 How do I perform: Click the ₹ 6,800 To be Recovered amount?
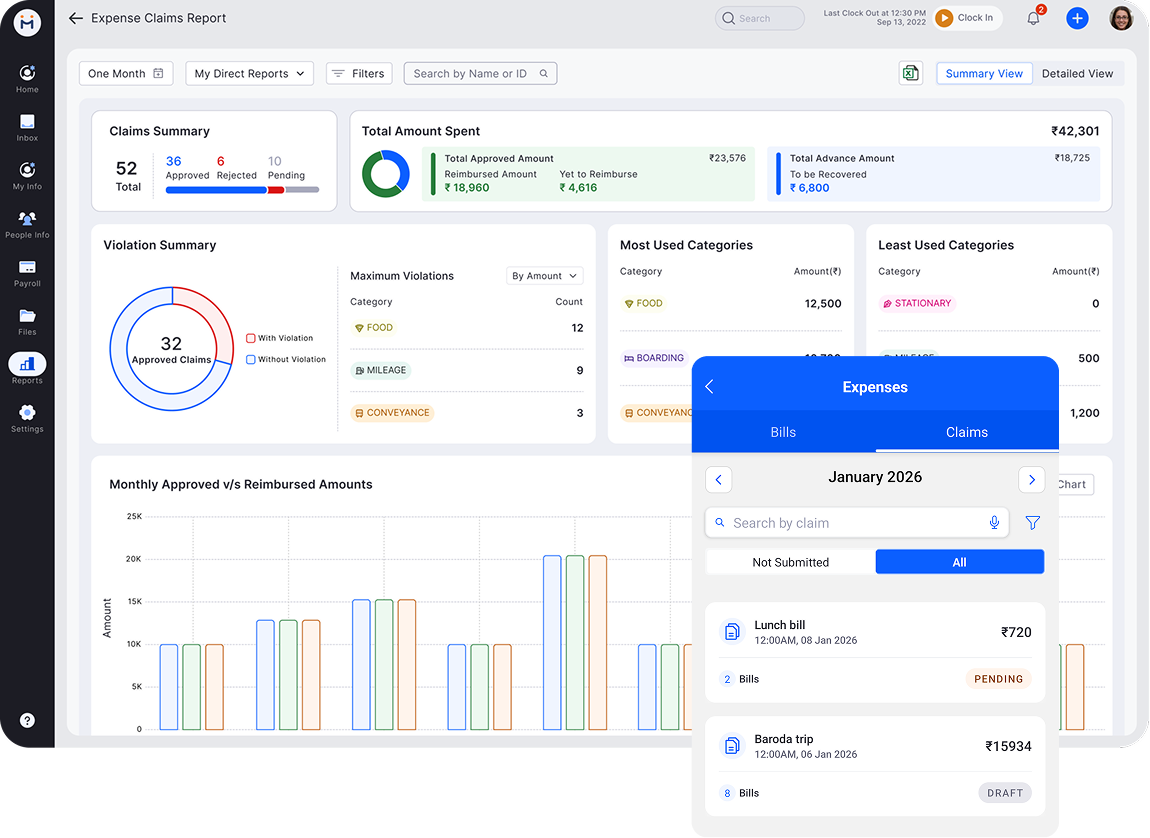pos(810,188)
